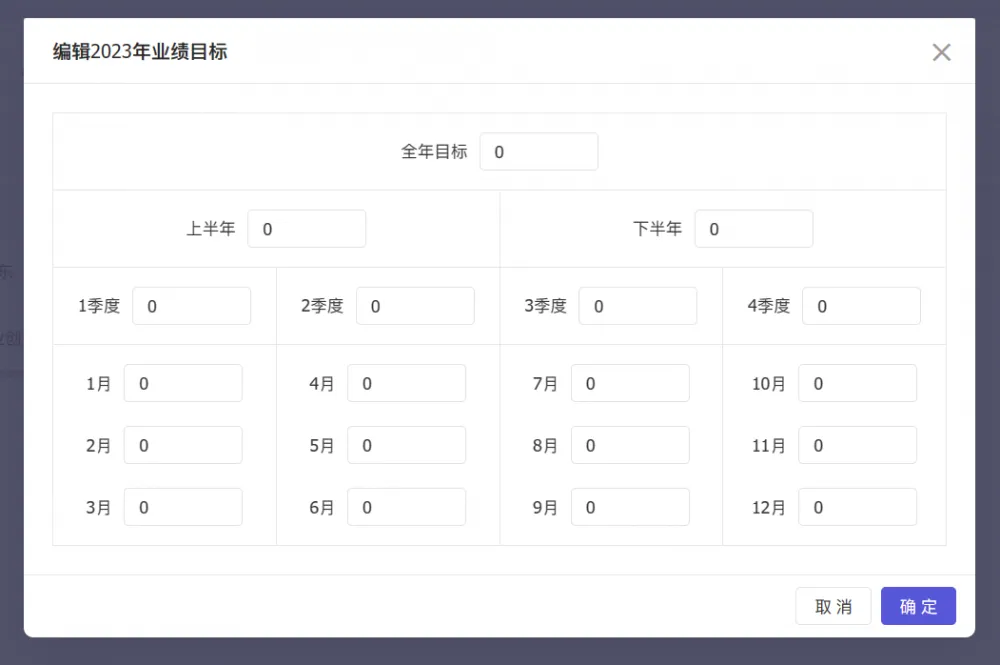The width and height of the screenshot is (1000, 665).
Task: Select the 9月 input box
Action: tap(630, 507)
